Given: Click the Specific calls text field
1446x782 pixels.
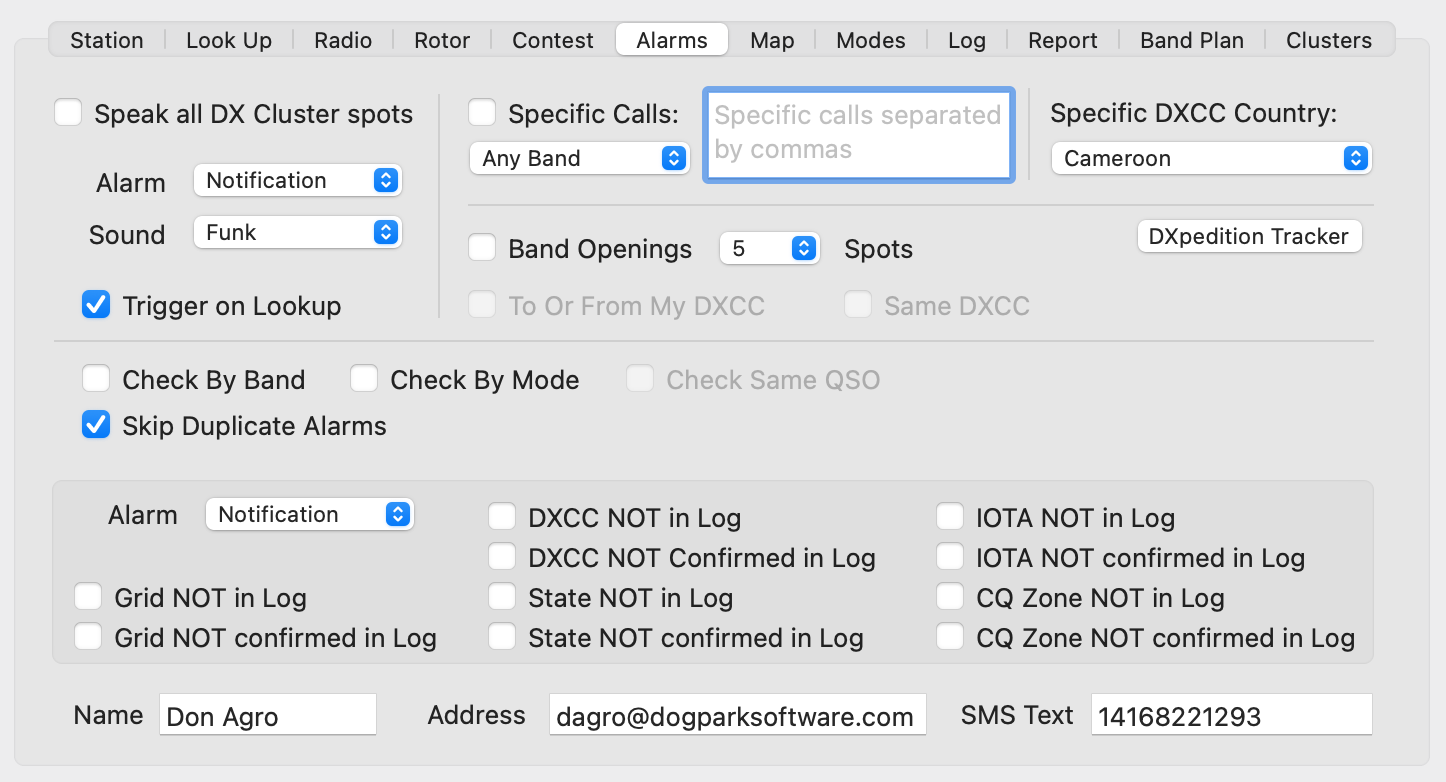Looking at the screenshot, I should click(x=858, y=134).
